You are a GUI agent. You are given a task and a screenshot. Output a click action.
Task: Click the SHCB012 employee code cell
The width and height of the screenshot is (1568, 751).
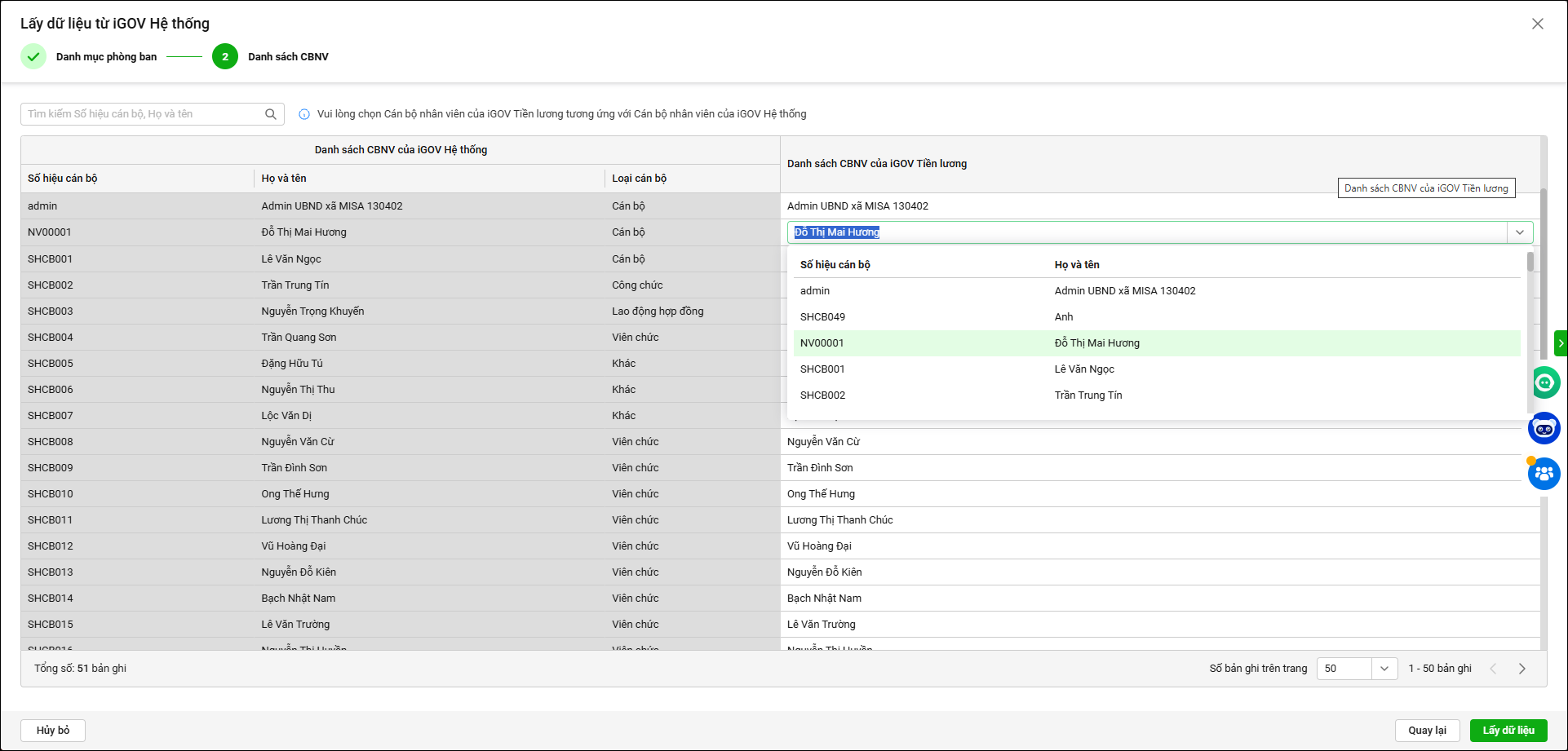coord(137,546)
